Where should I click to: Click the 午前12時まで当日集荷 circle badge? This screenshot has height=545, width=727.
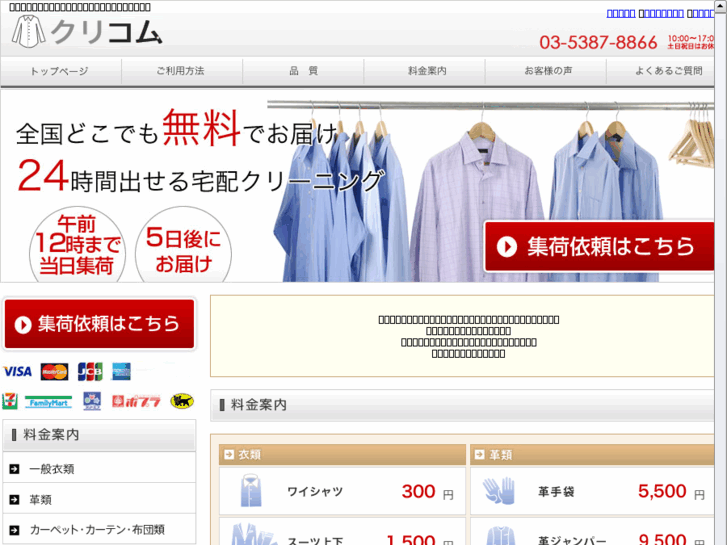click(77, 244)
